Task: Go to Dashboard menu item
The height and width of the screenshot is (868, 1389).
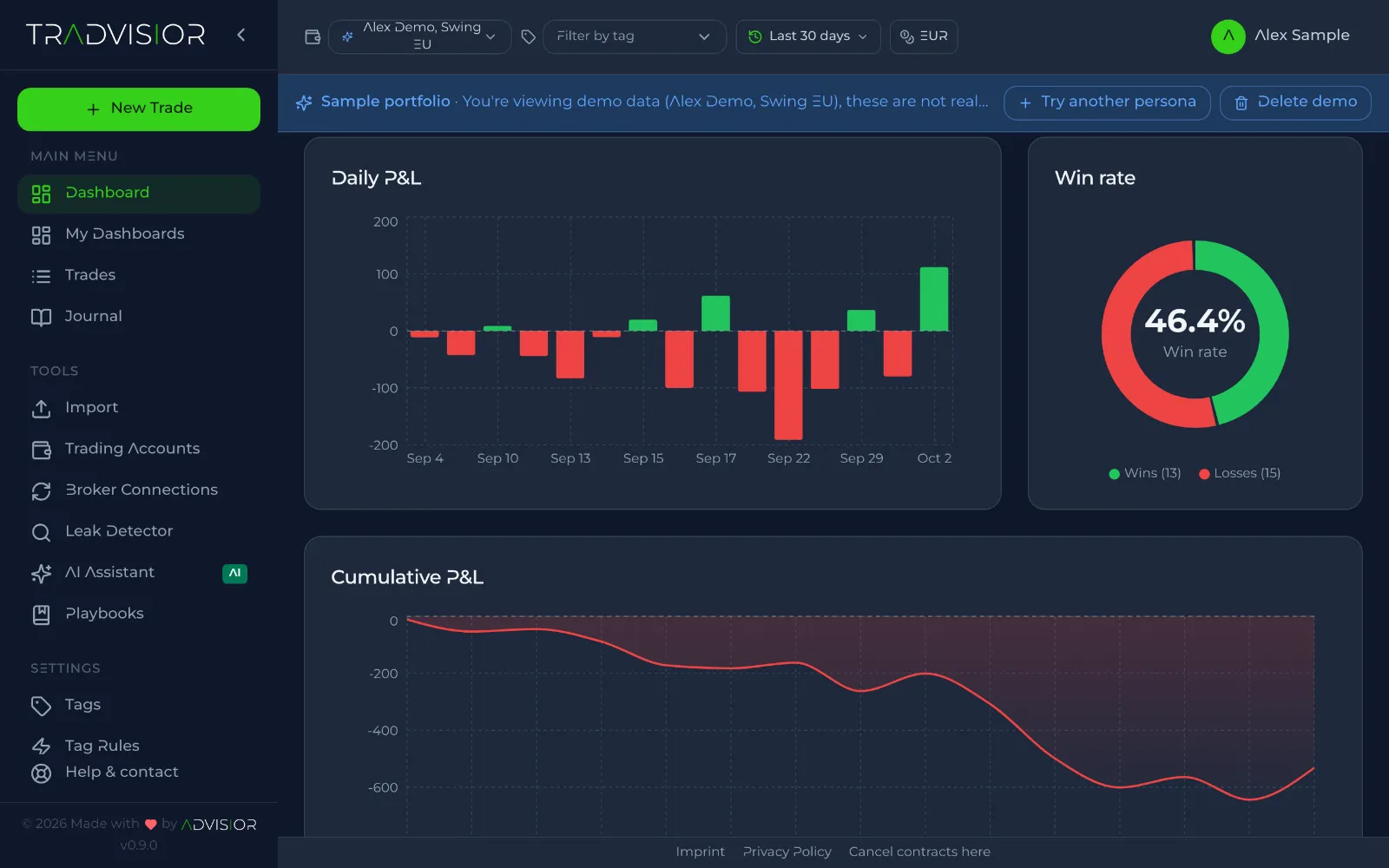Action: (139, 194)
